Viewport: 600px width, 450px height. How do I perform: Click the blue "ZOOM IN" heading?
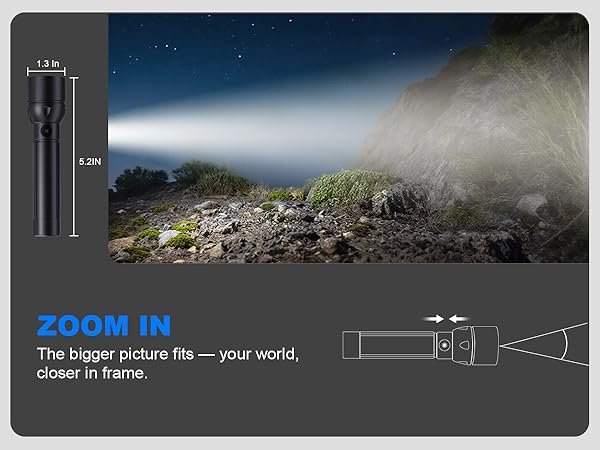[x=104, y=326]
